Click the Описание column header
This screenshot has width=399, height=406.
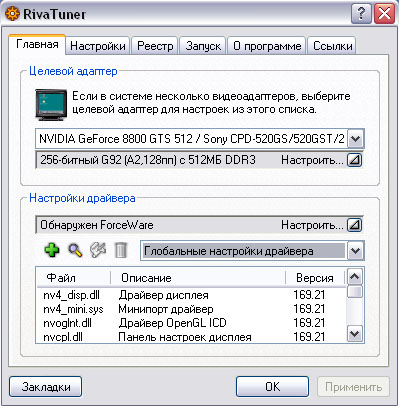(x=198, y=278)
